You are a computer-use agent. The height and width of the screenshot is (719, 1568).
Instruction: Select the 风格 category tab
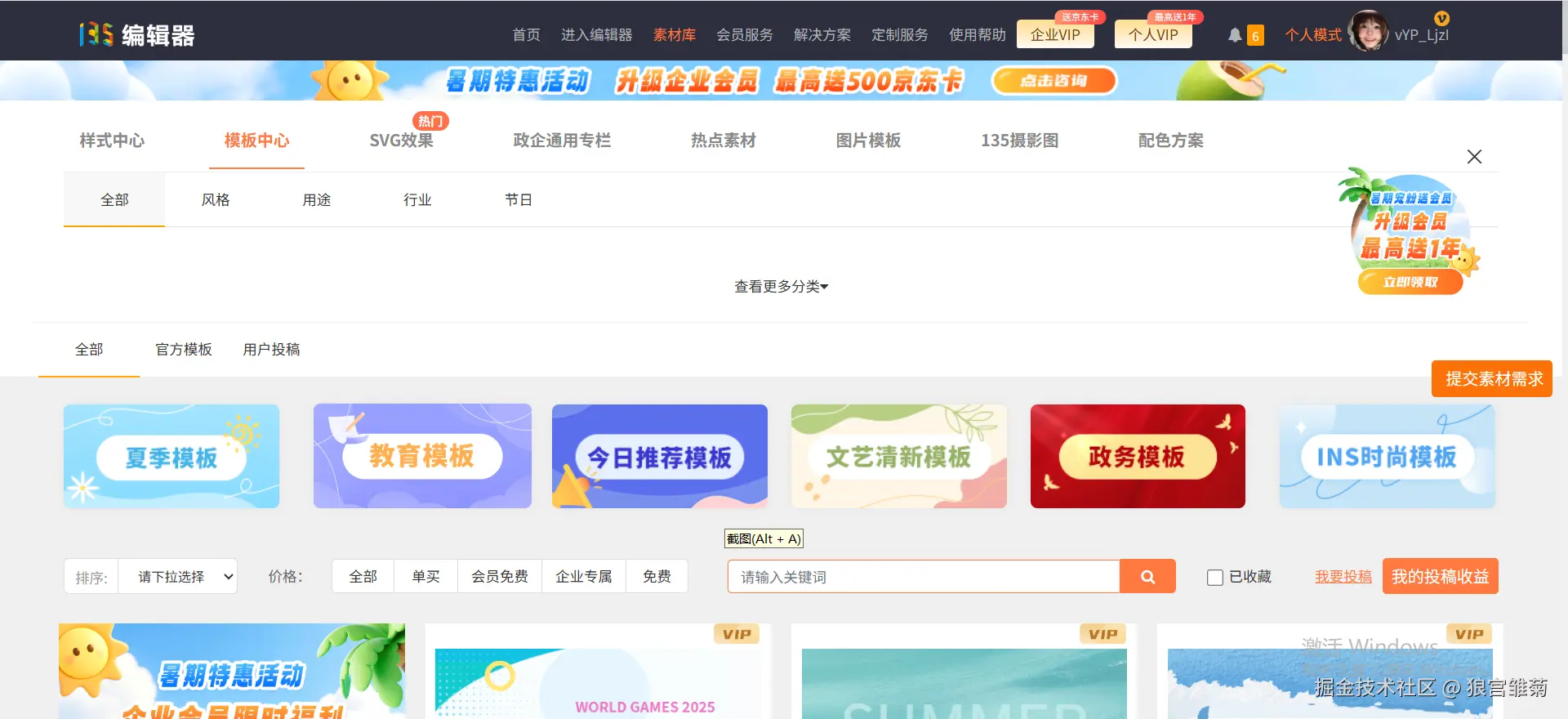216,200
